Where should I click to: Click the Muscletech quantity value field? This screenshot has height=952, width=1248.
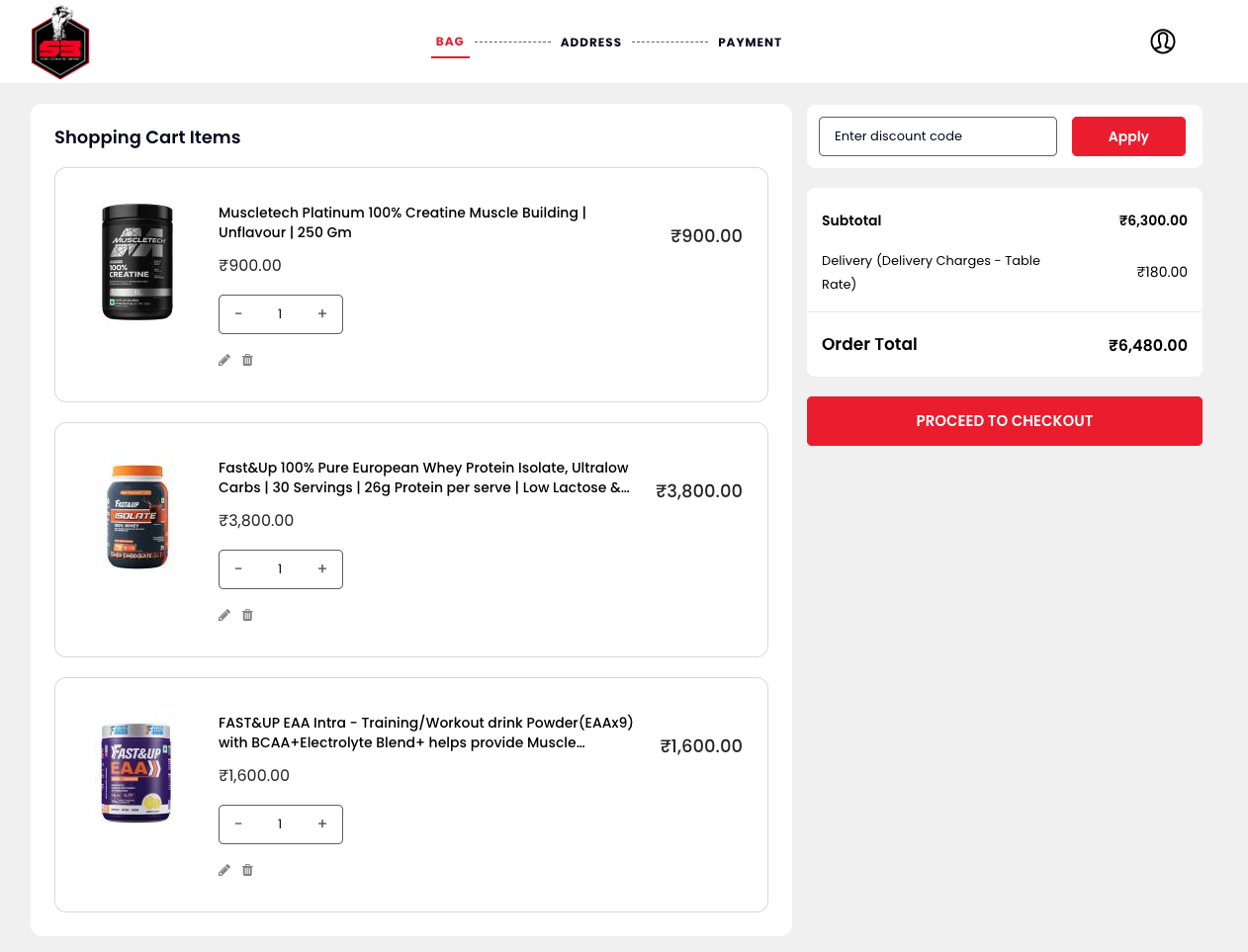click(x=280, y=314)
